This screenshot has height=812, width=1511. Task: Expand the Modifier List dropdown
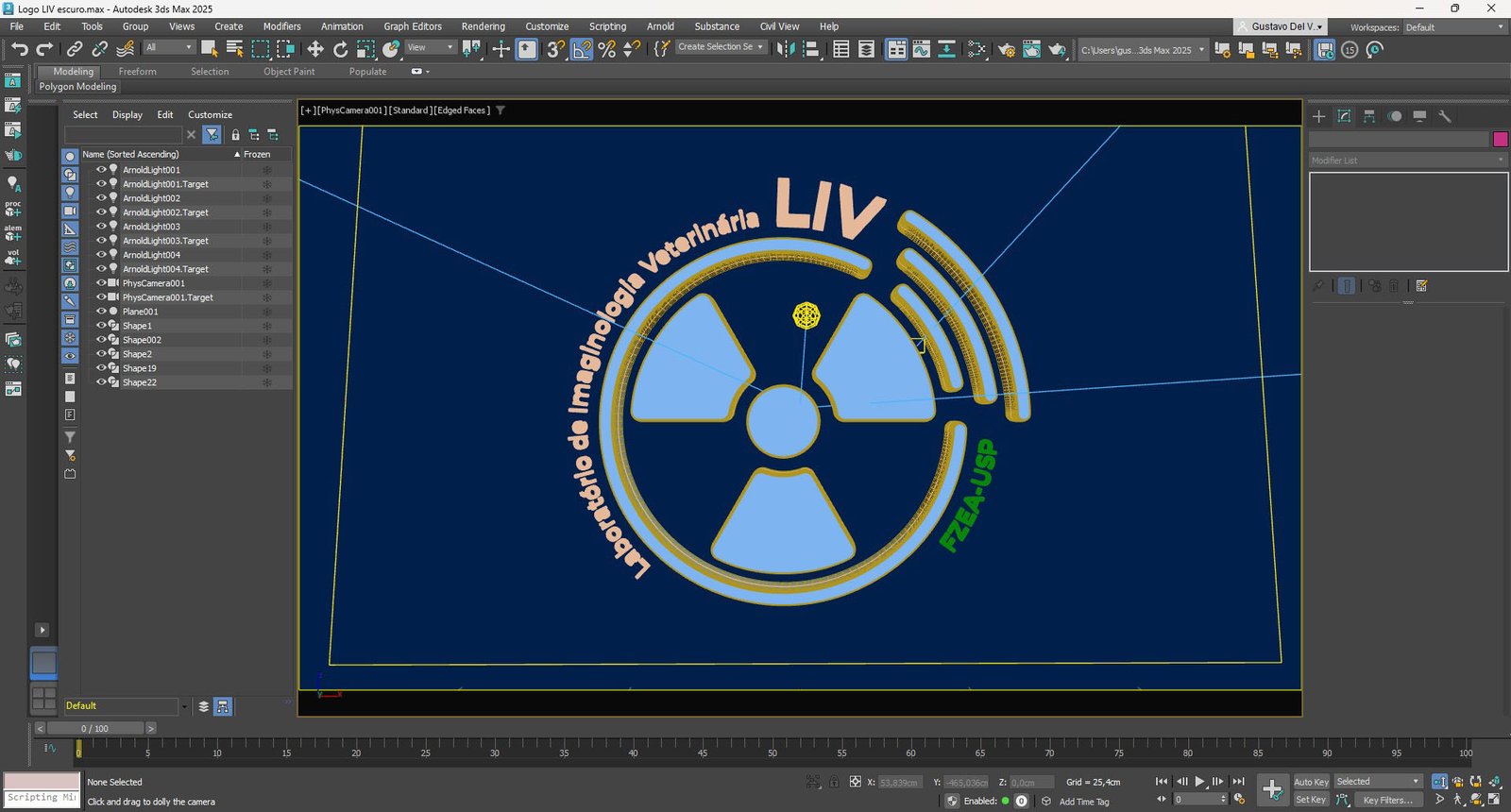1408,161
